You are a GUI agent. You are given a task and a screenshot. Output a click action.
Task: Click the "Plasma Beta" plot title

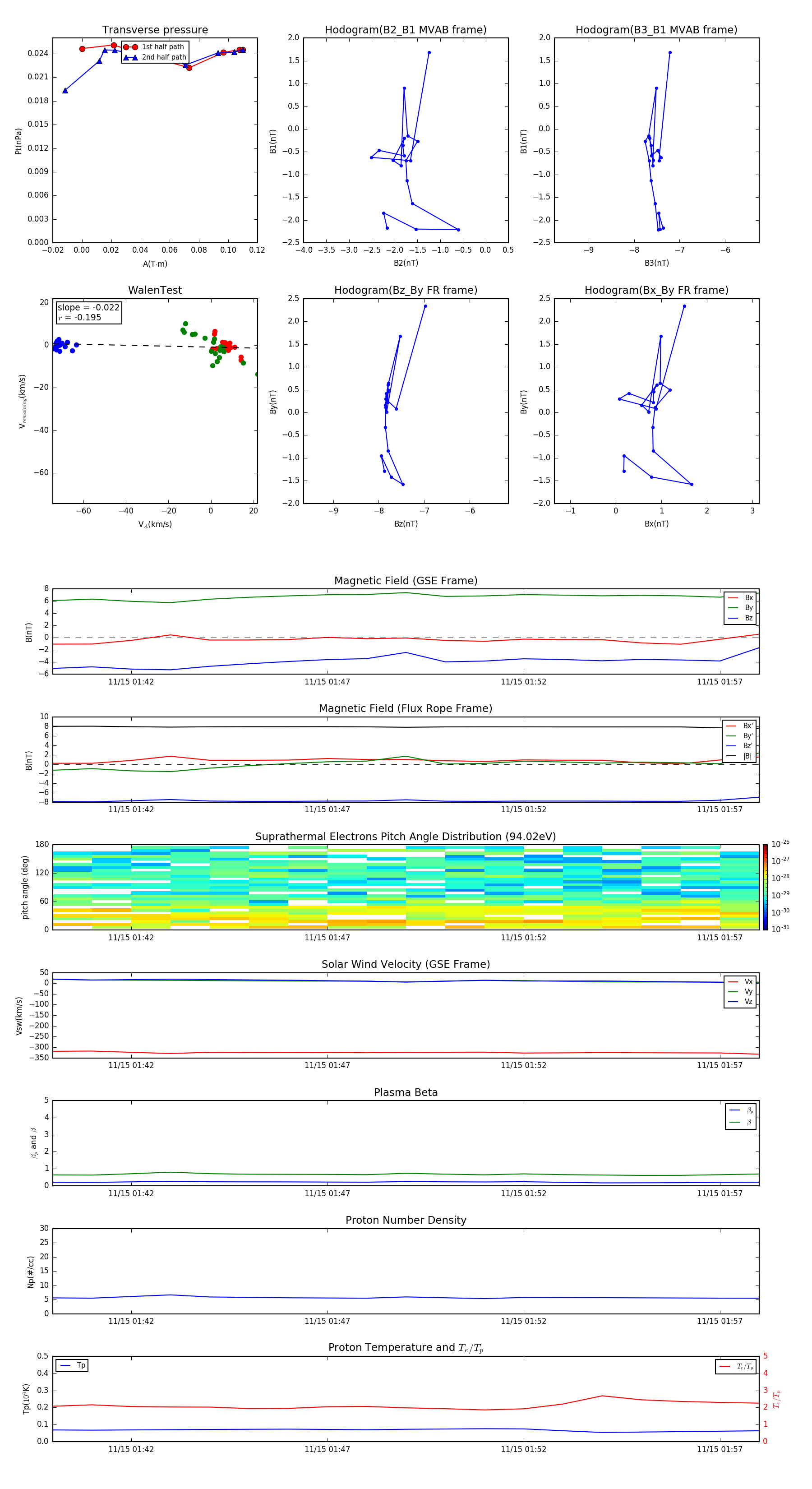(406, 1093)
